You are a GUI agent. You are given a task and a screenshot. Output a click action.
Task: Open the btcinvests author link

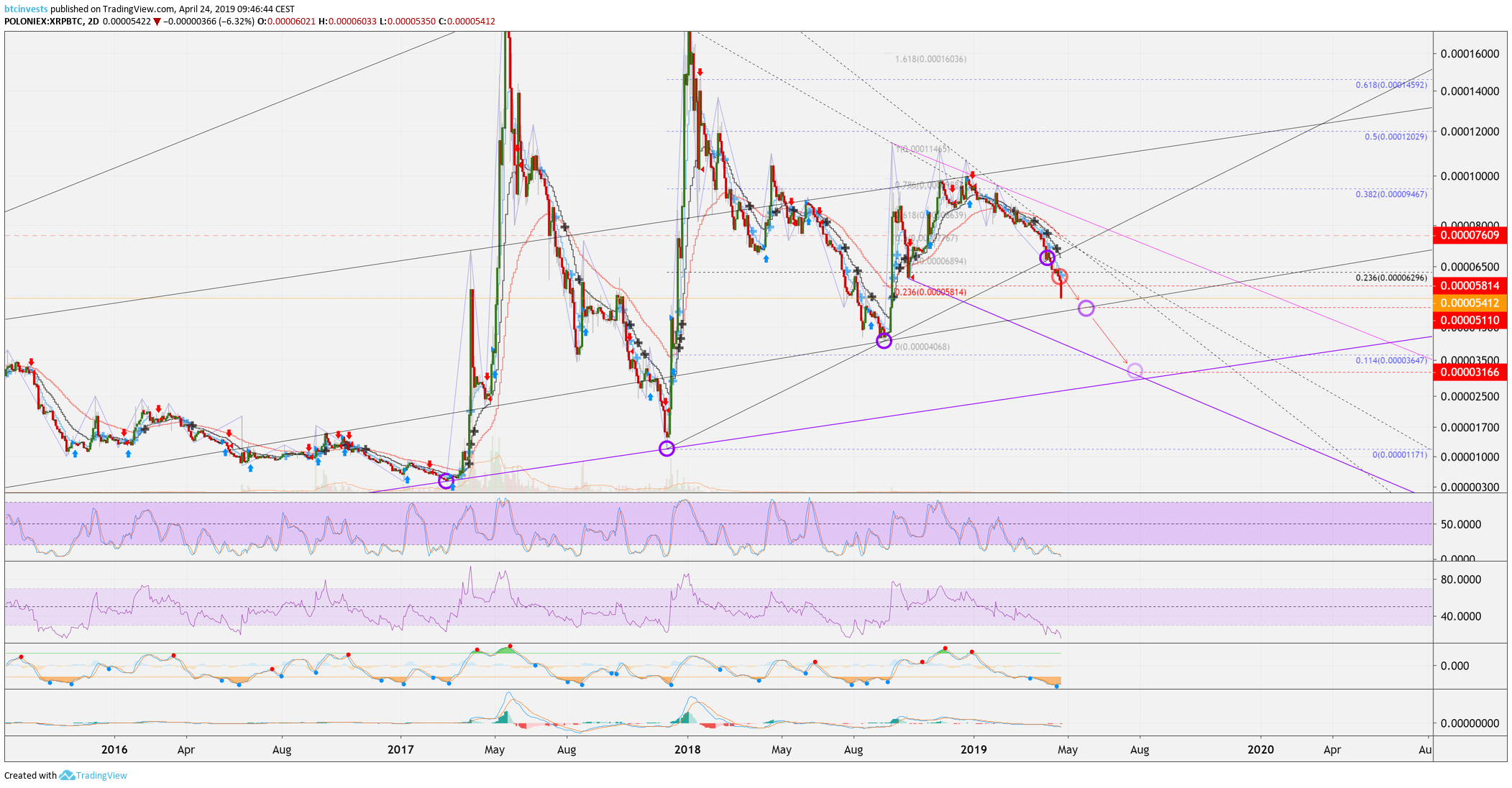pyautogui.click(x=26, y=9)
